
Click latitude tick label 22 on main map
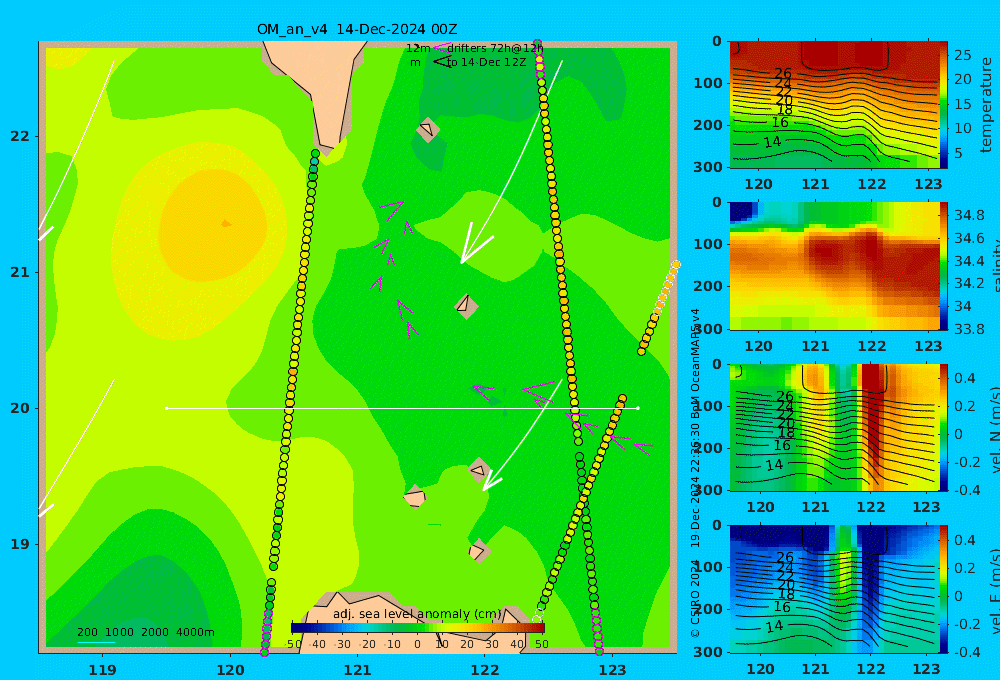[20, 136]
